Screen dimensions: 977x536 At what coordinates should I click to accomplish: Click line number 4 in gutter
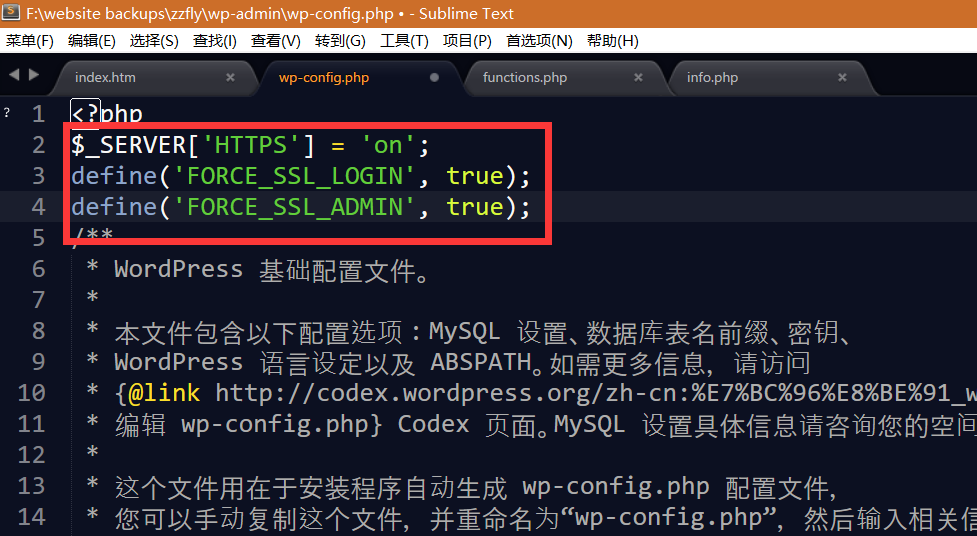coord(39,207)
